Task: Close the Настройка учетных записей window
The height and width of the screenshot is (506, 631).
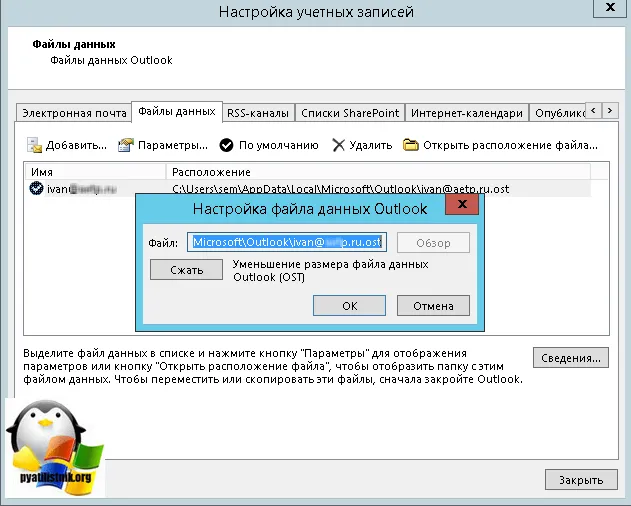Action: [610, 8]
